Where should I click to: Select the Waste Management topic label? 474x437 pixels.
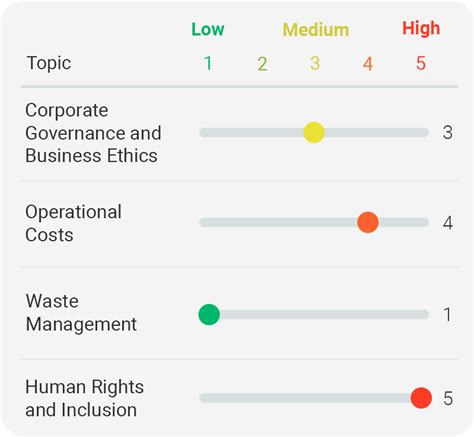81,313
